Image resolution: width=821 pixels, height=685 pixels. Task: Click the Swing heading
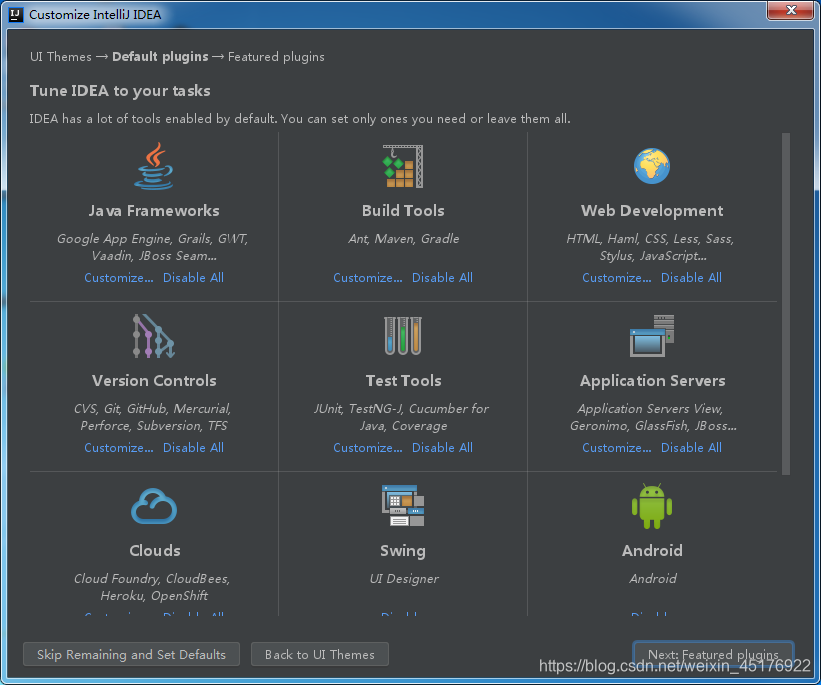coord(403,551)
